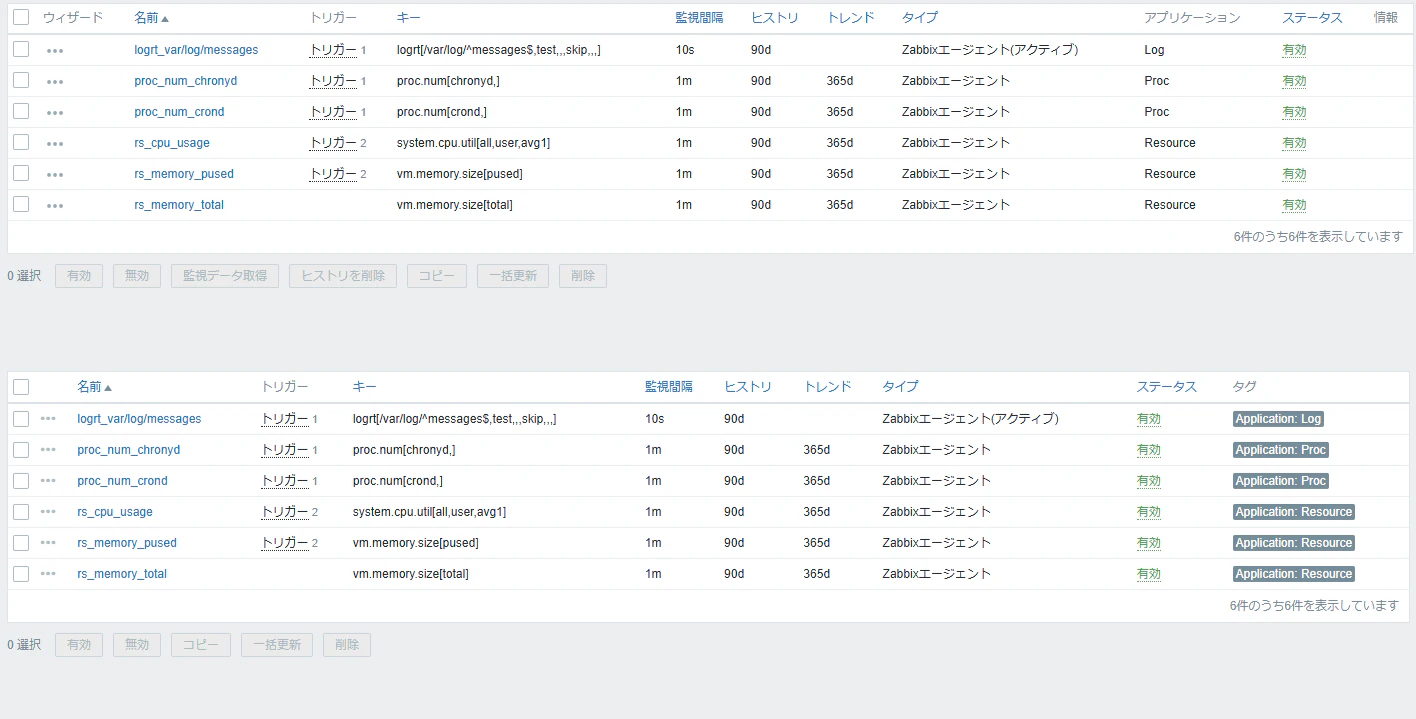Tick checkbox for proc_num_crond in lower table
1416x719 pixels.
(21, 480)
